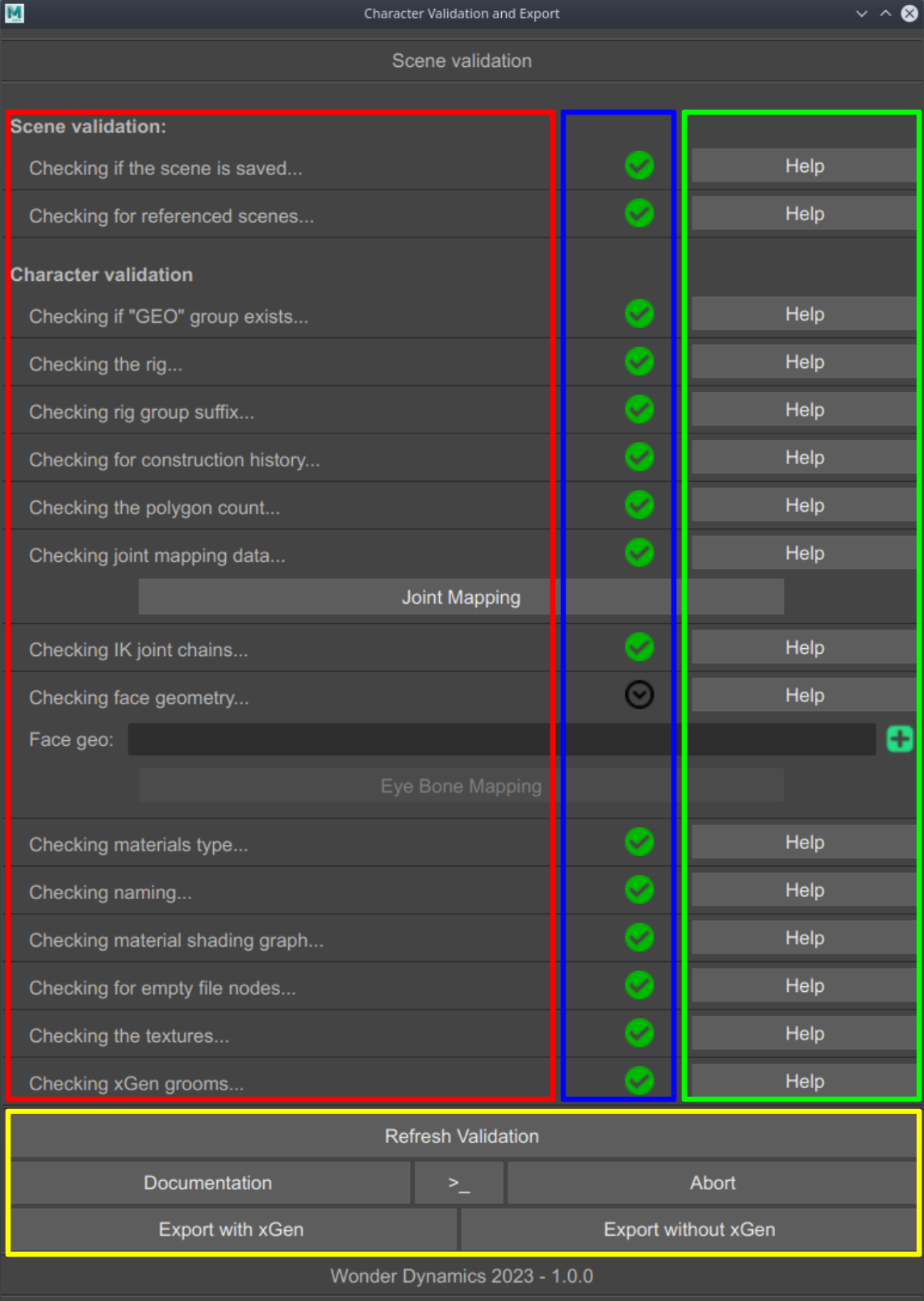Open the Documentation link button
924x1301 pixels.
click(x=209, y=1183)
